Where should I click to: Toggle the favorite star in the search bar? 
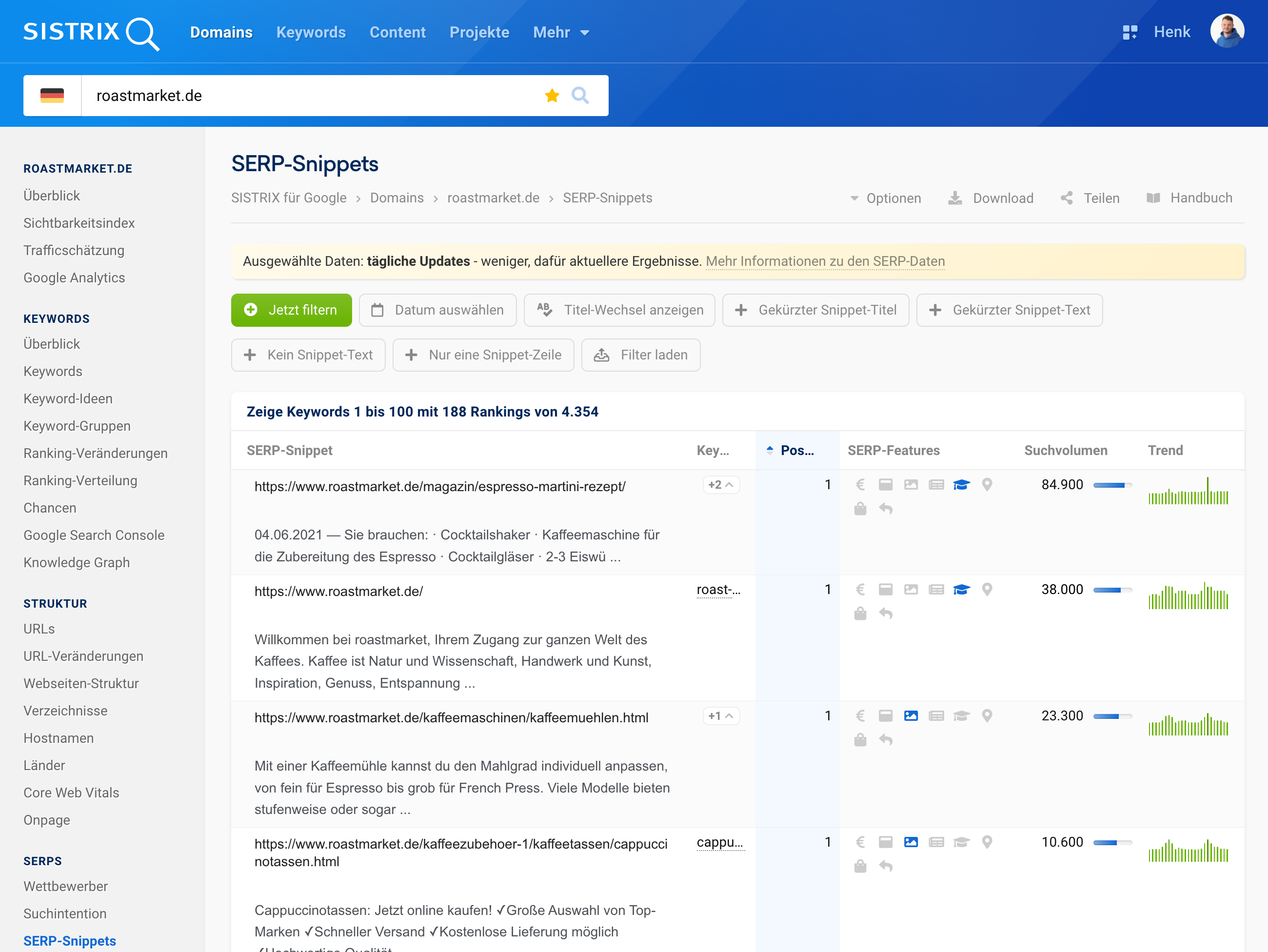tap(552, 95)
